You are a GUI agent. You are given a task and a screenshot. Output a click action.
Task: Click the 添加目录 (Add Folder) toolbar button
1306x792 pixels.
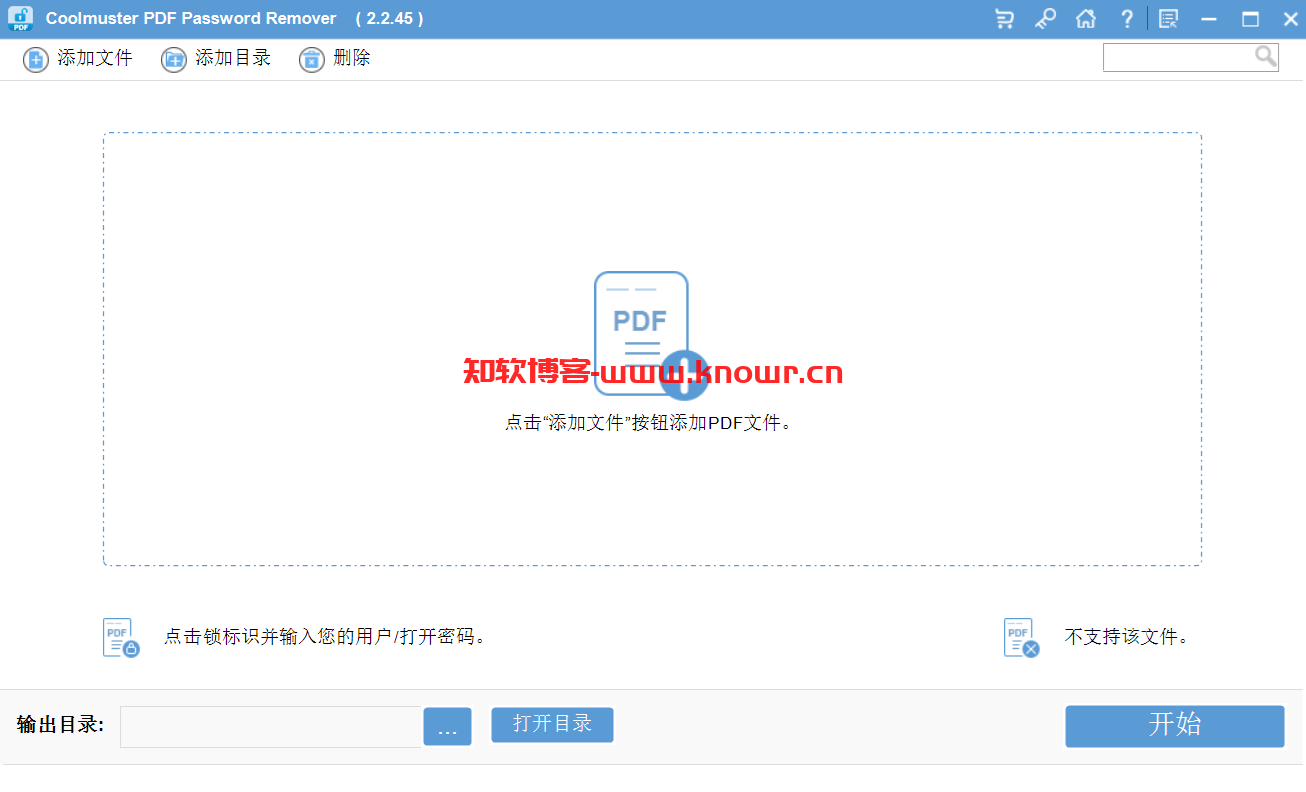[x=216, y=59]
